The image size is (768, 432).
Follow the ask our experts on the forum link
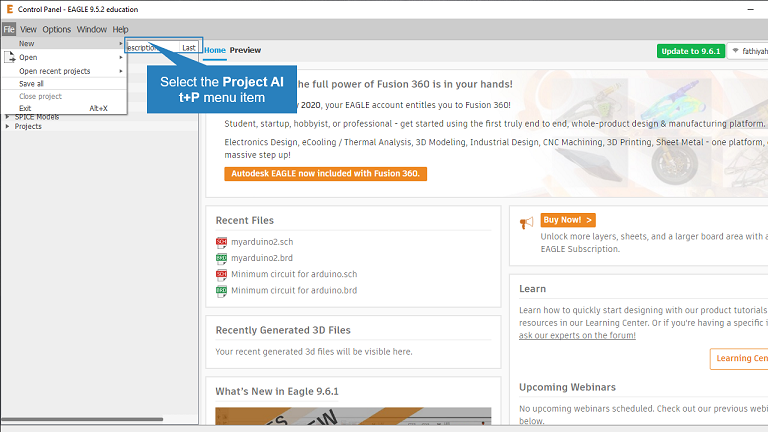tap(577, 336)
